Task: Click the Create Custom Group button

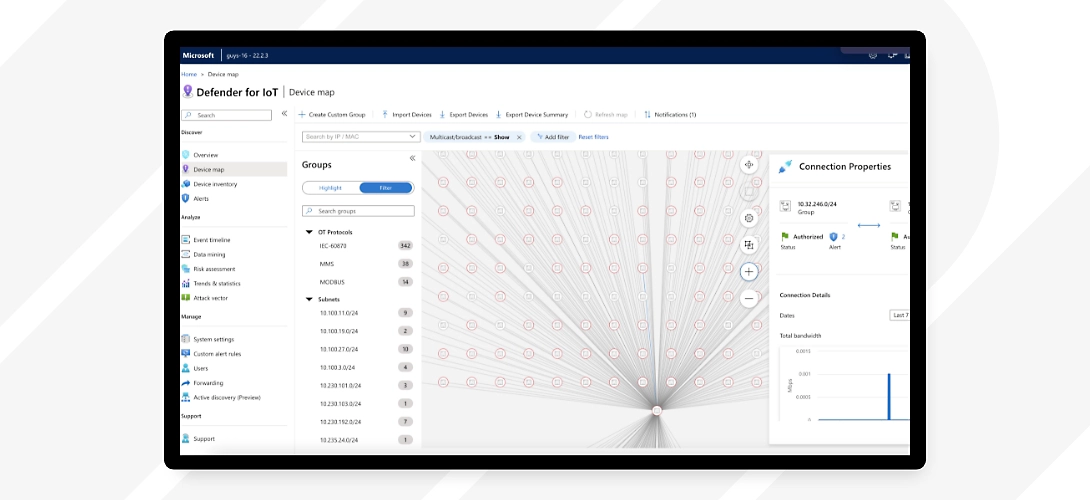Action: (x=332, y=115)
